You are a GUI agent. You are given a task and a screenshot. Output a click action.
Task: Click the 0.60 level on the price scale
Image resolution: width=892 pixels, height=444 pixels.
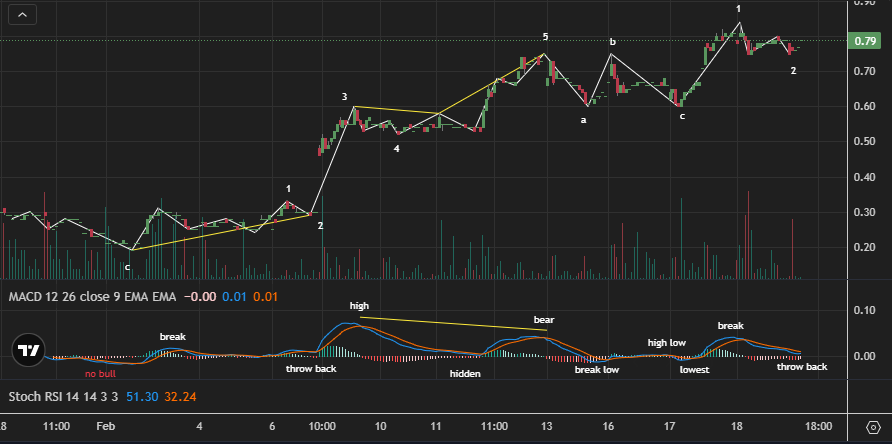864,106
